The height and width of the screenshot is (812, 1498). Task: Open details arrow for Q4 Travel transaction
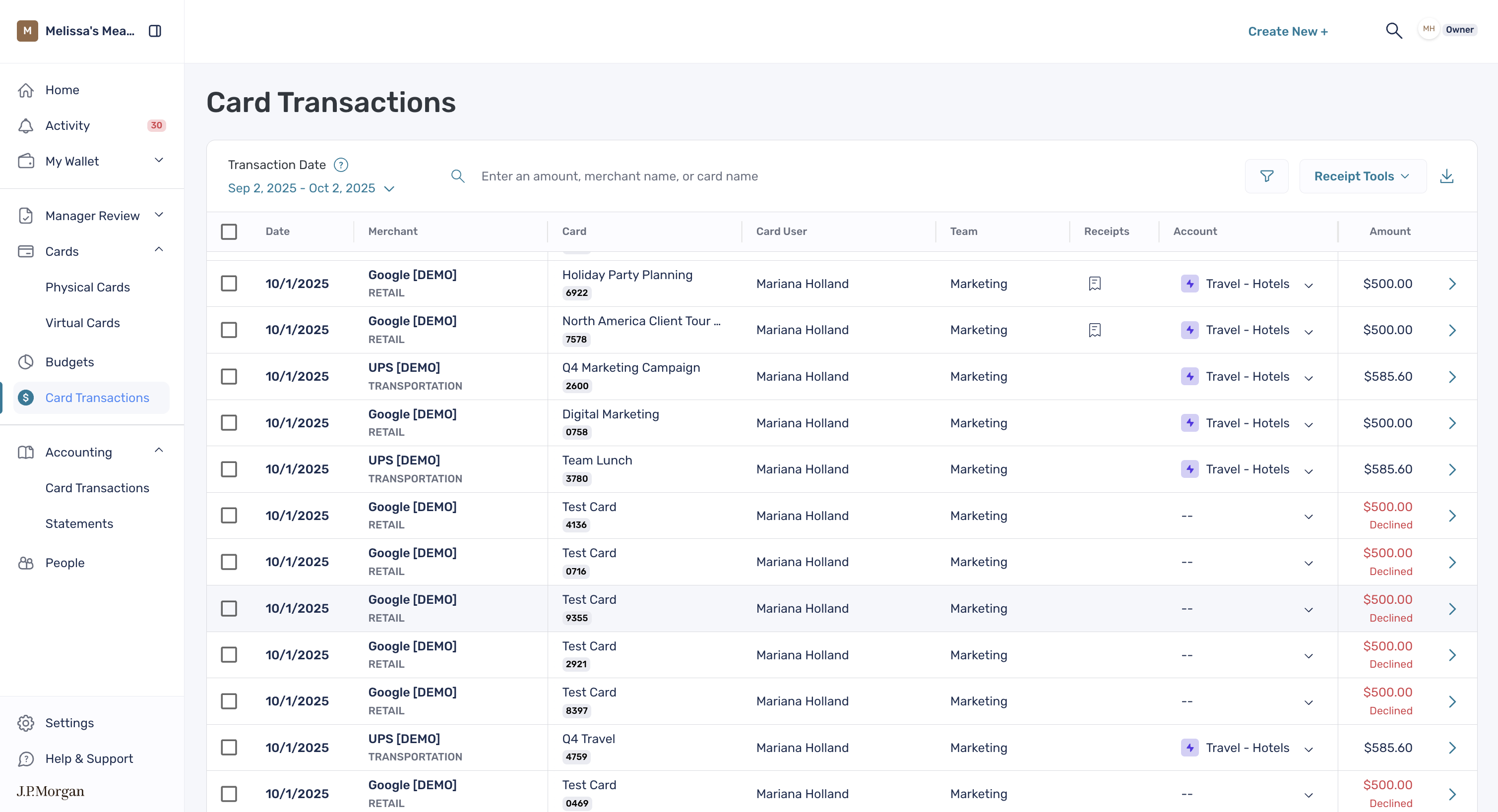click(x=1452, y=748)
